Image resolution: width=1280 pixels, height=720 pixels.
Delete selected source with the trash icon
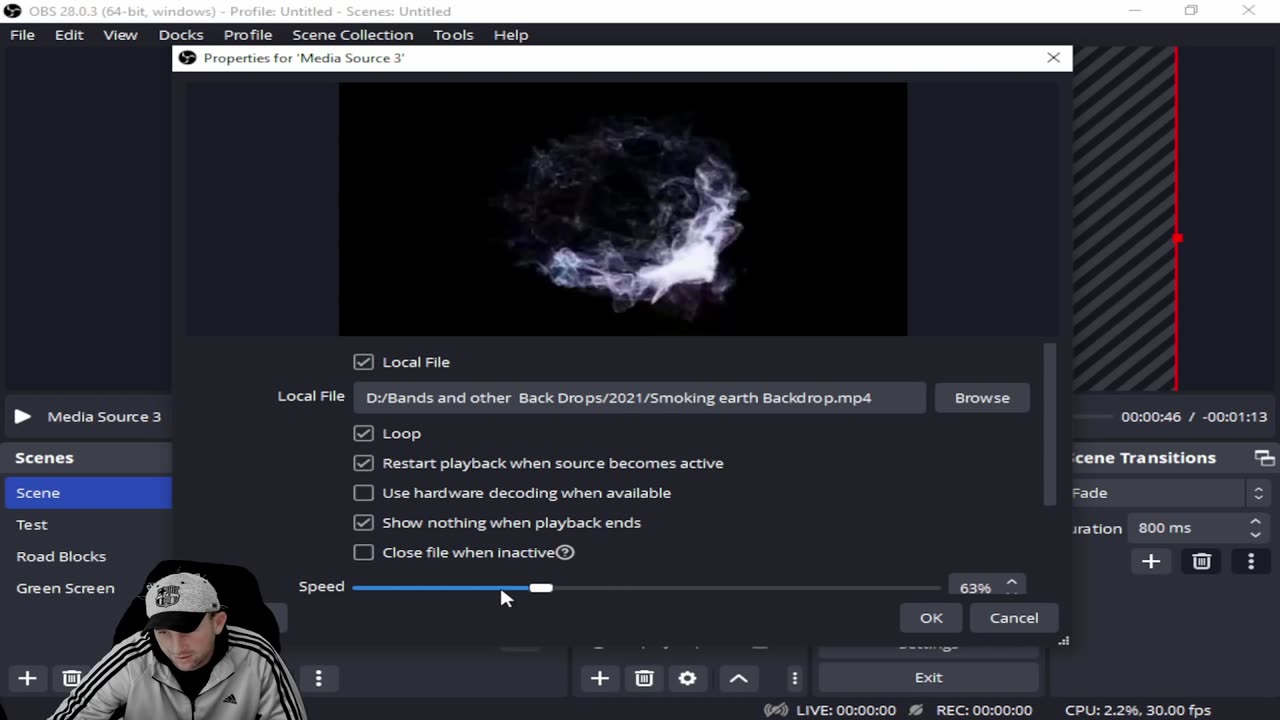[644, 678]
